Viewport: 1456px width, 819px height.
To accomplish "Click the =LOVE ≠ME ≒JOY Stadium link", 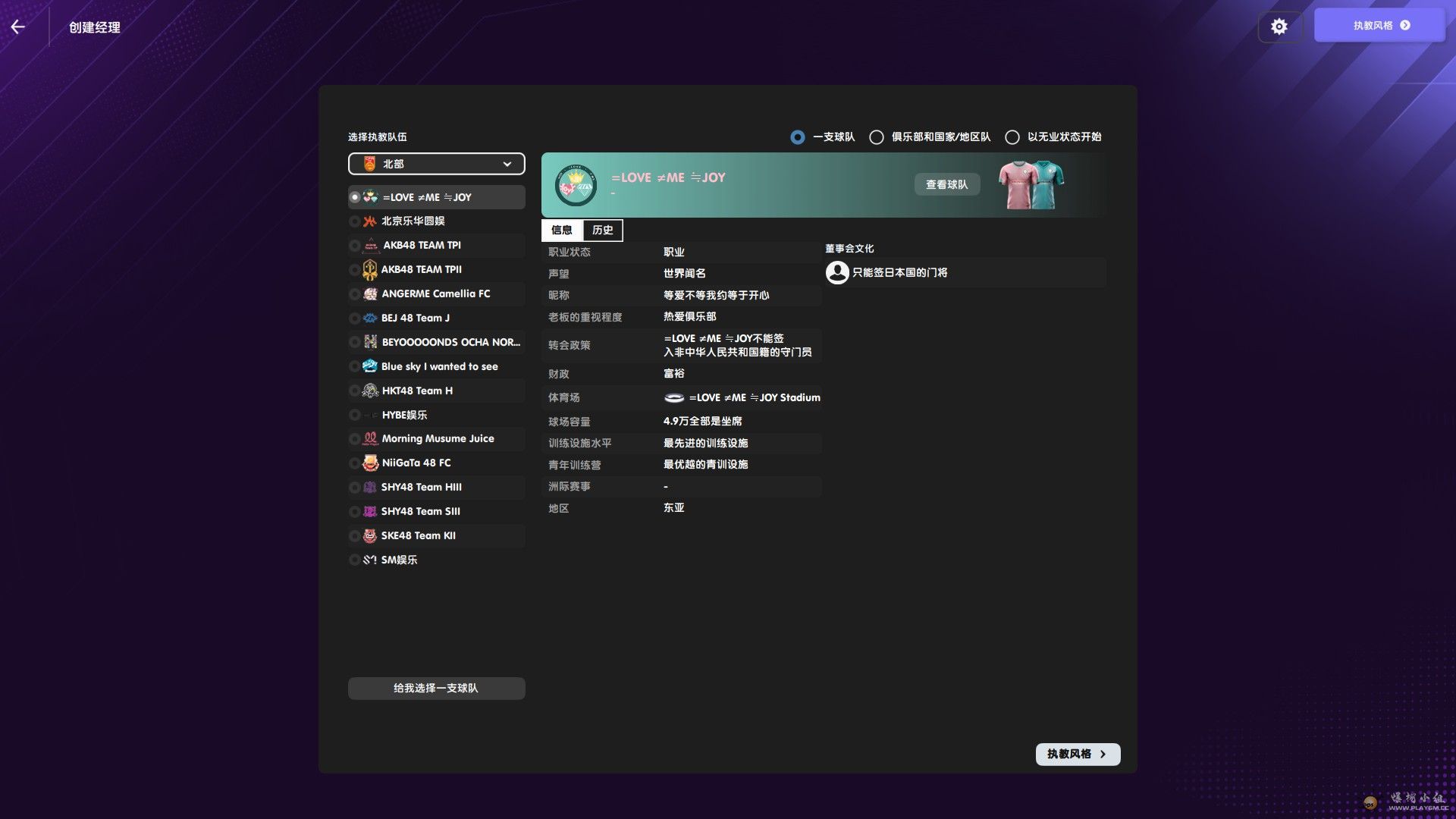I will click(755, 398).
